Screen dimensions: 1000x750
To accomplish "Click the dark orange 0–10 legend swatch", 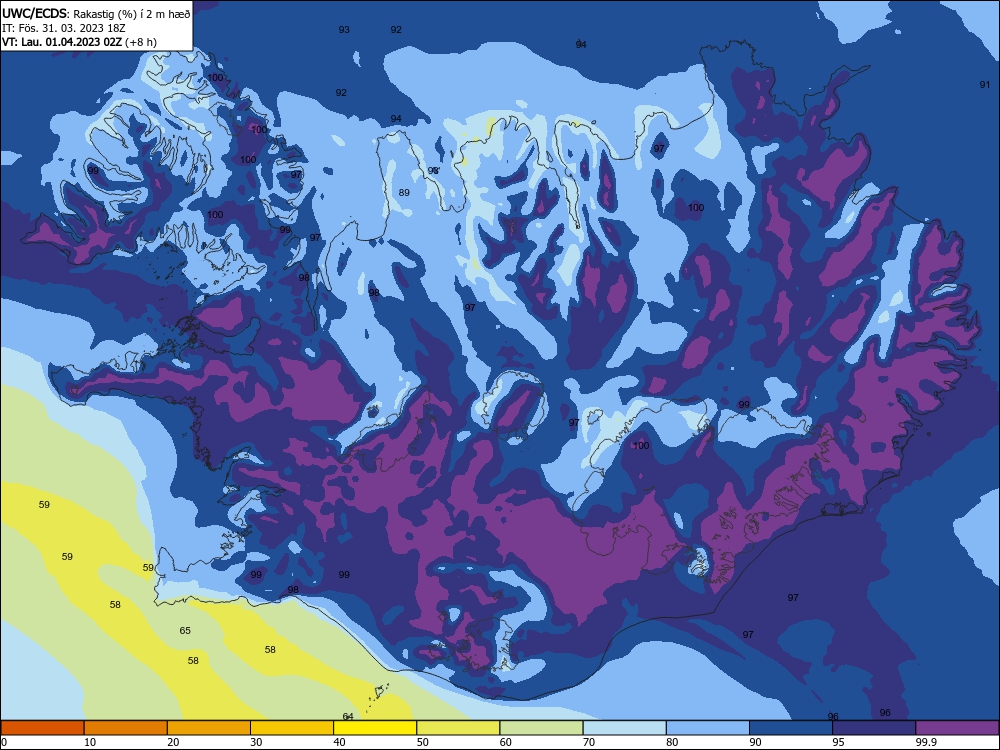I will click(x=42, y=728).
